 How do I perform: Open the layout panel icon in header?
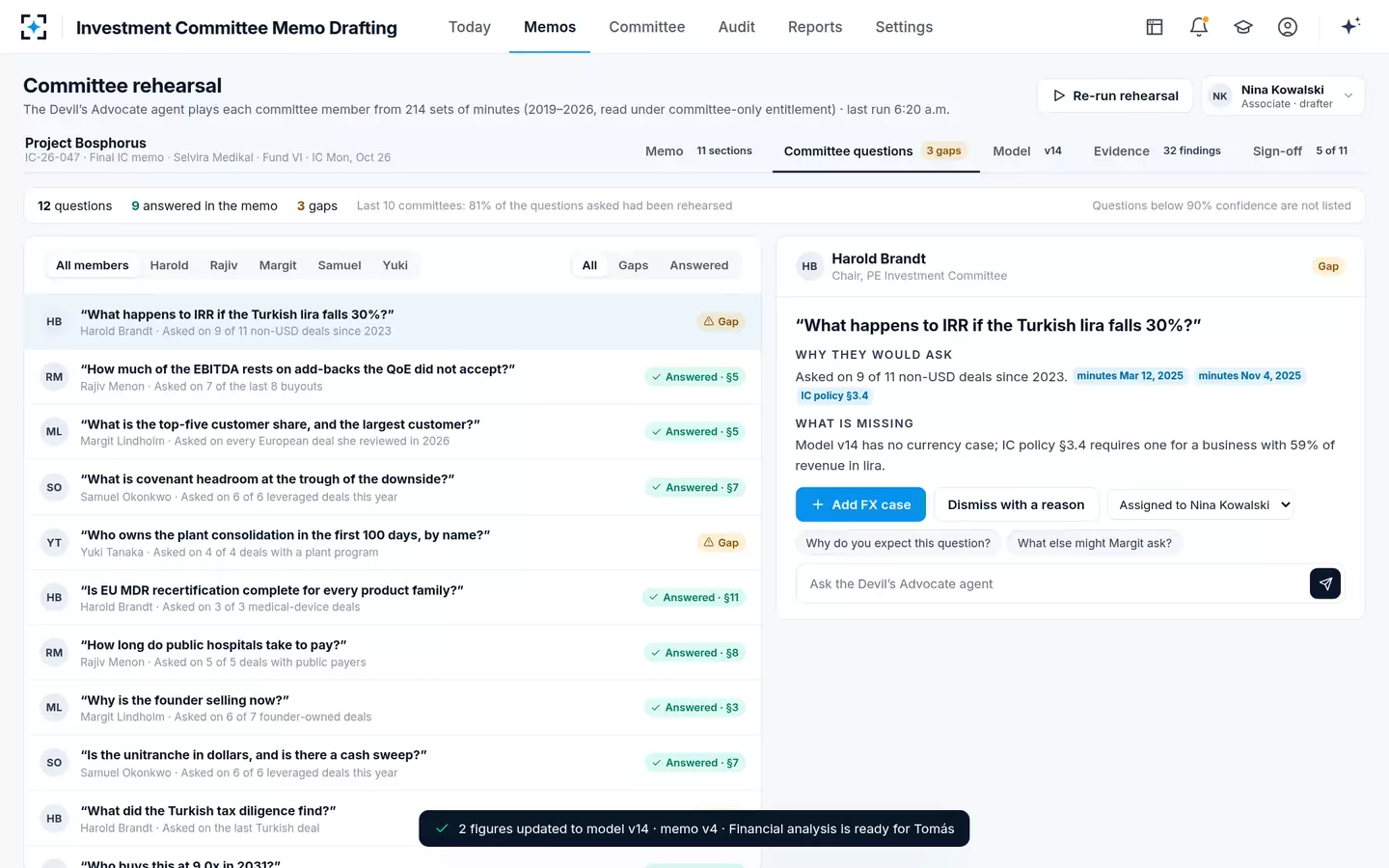1155,27
